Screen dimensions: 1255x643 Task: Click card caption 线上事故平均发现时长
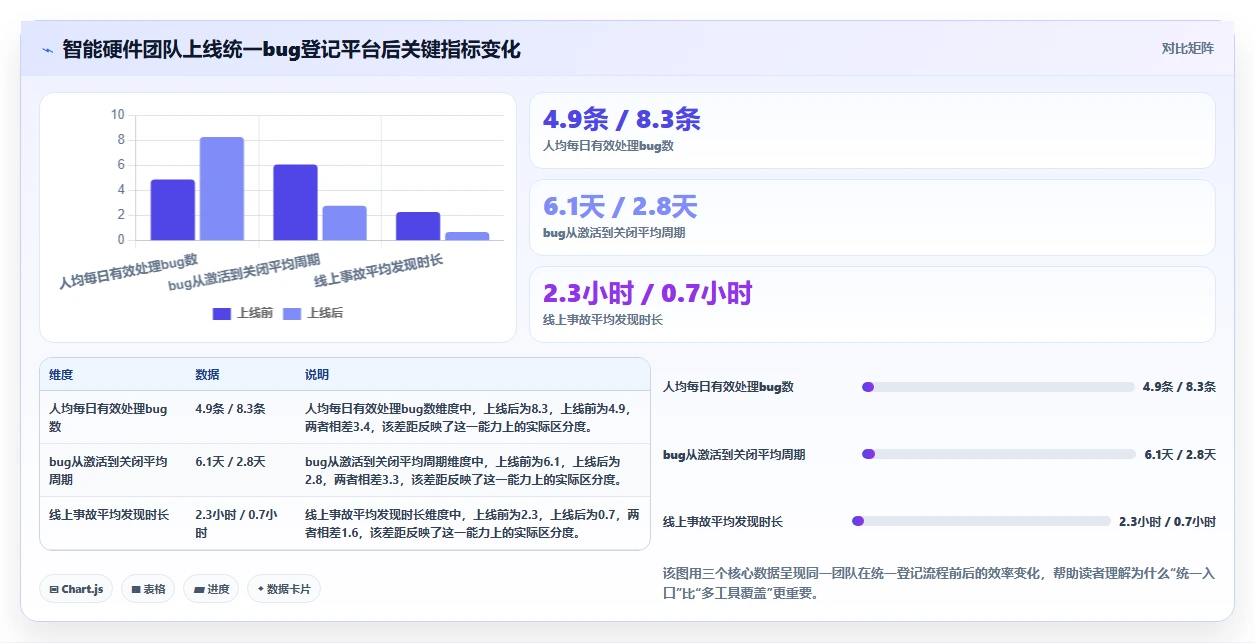[602, 320]
